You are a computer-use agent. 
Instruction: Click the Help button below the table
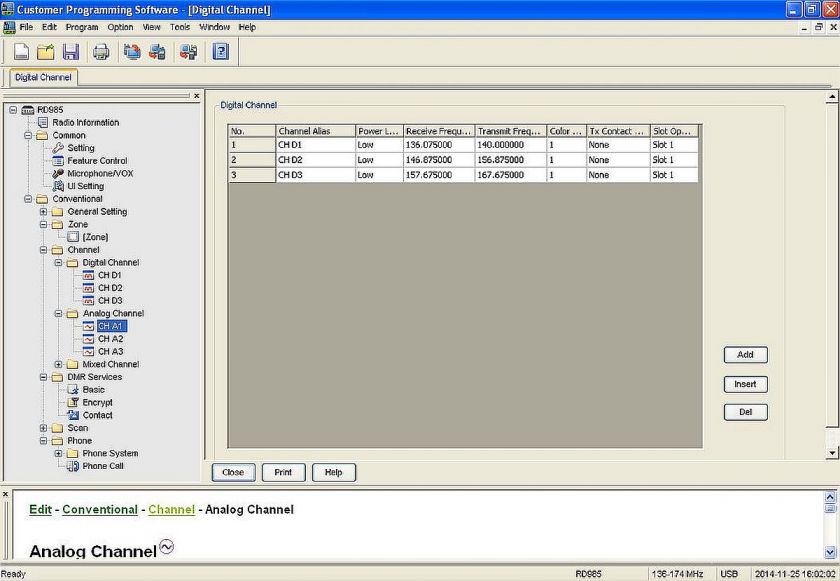333,472
